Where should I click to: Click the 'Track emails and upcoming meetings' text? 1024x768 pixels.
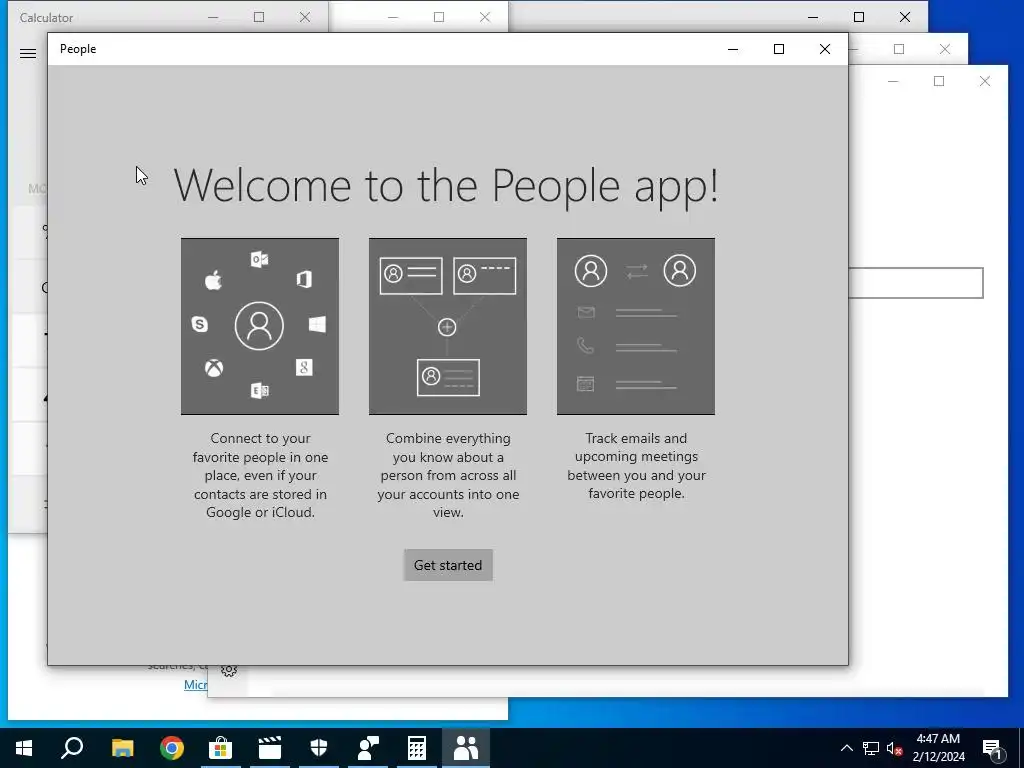point(636,466)
